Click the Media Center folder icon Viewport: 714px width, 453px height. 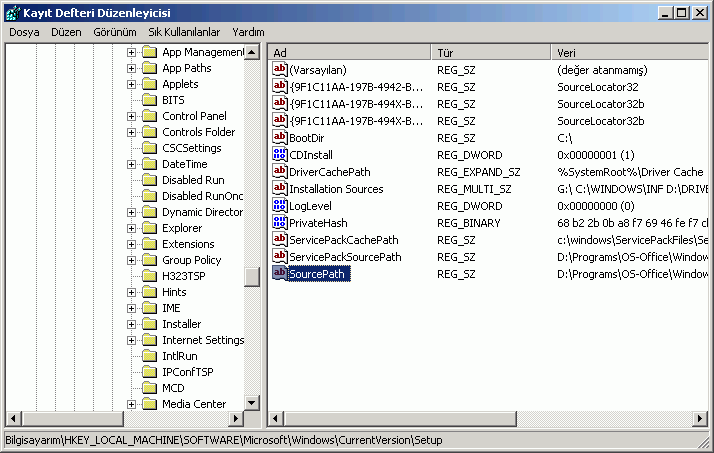pos(149,404)
